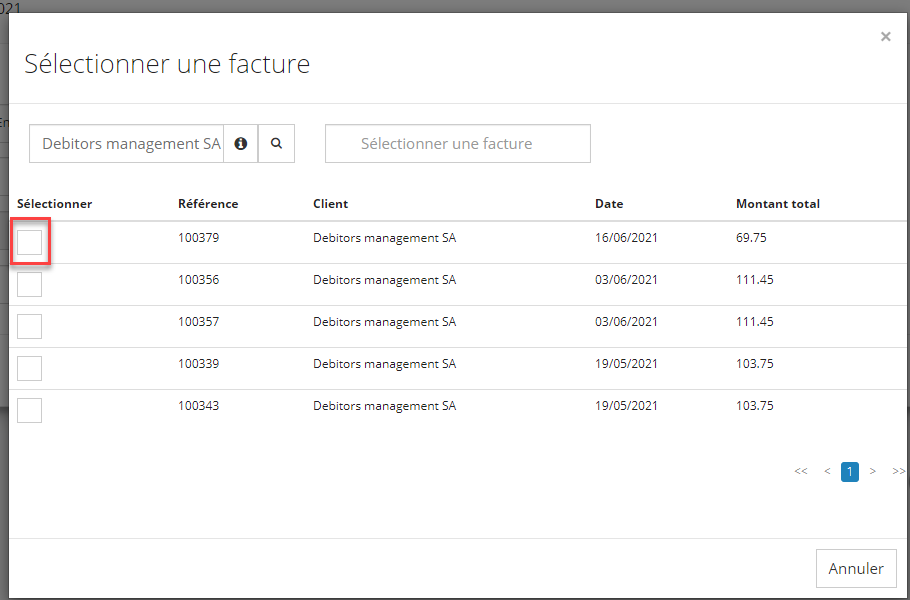Enable the checkbox for invoice 100343
The height and width of the screenshot is (600, 910).
coord(30,410)
